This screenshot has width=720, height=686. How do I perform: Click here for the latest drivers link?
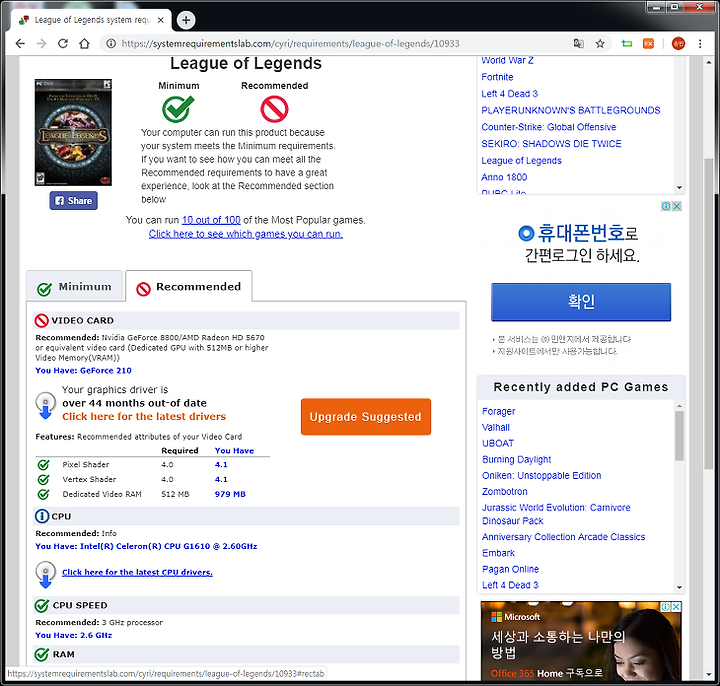click(144, 416)
